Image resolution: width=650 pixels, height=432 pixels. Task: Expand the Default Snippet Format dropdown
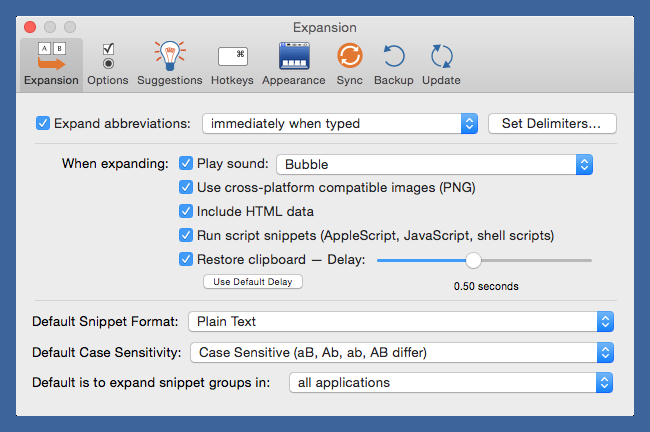[400, 321]
